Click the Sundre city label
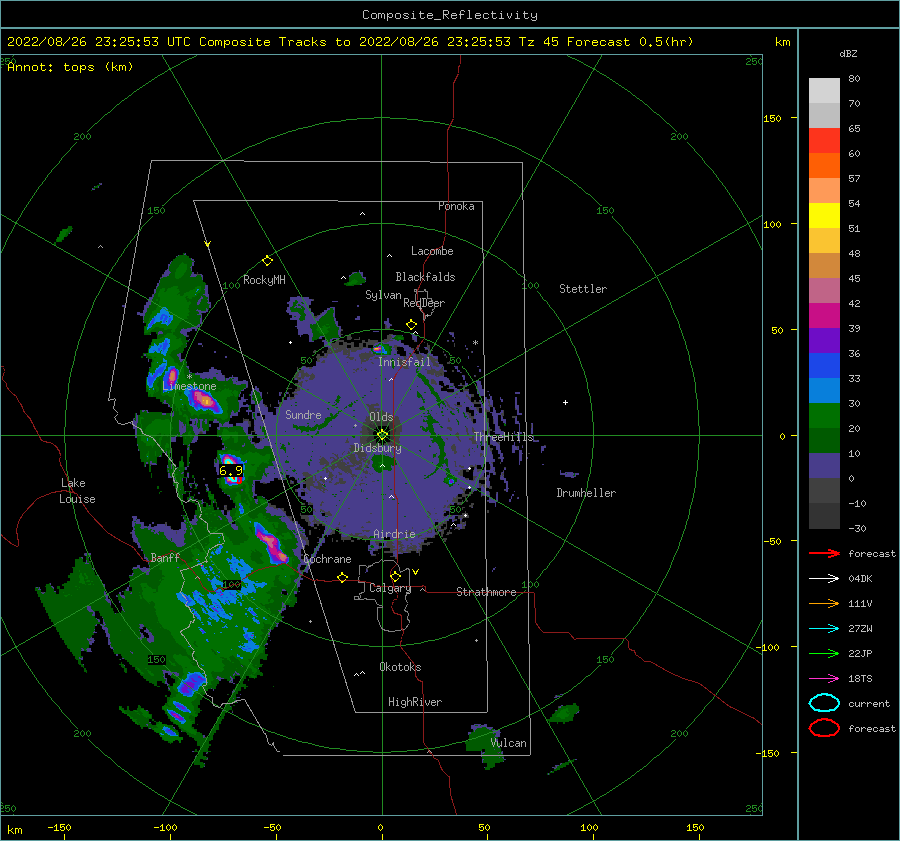Screen dimensions: 900x841 click(303, 414)
